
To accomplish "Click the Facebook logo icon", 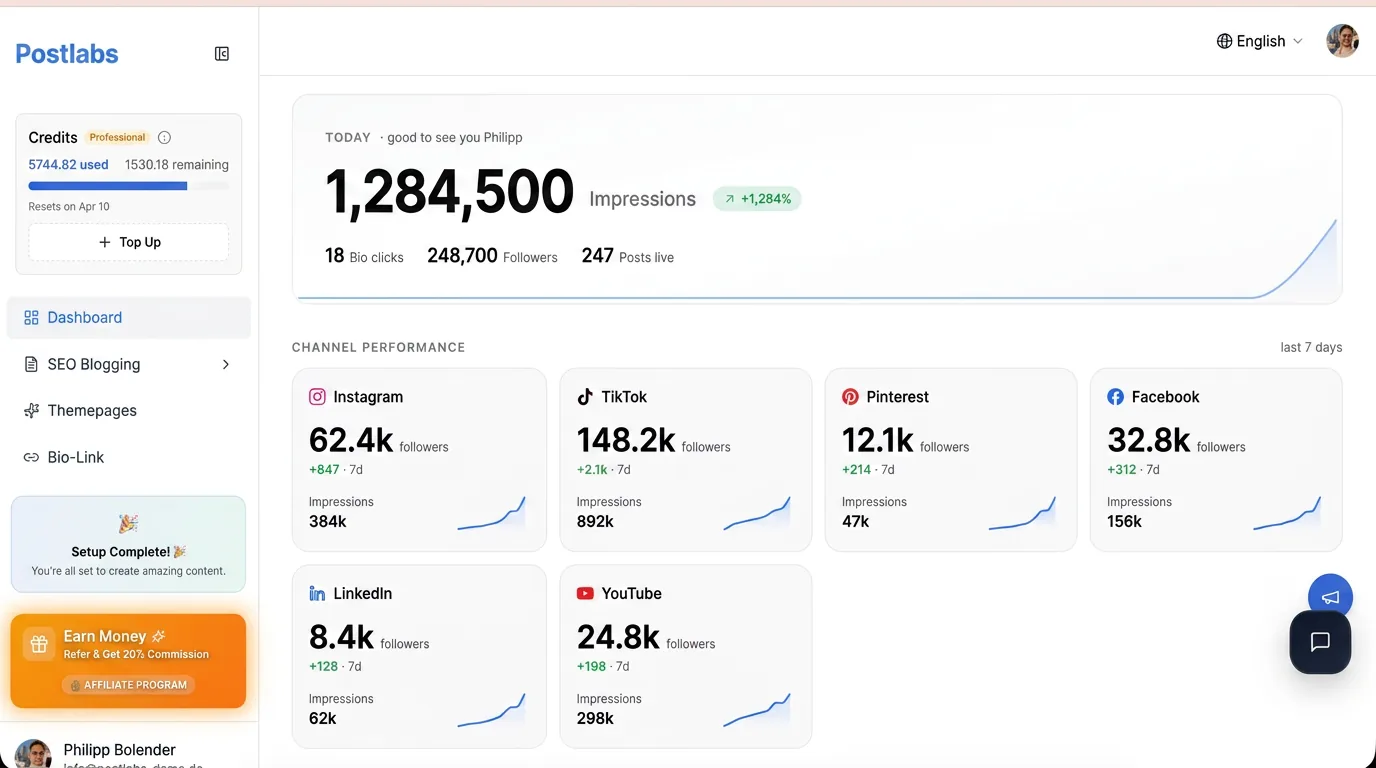I will click(1115, 397).
